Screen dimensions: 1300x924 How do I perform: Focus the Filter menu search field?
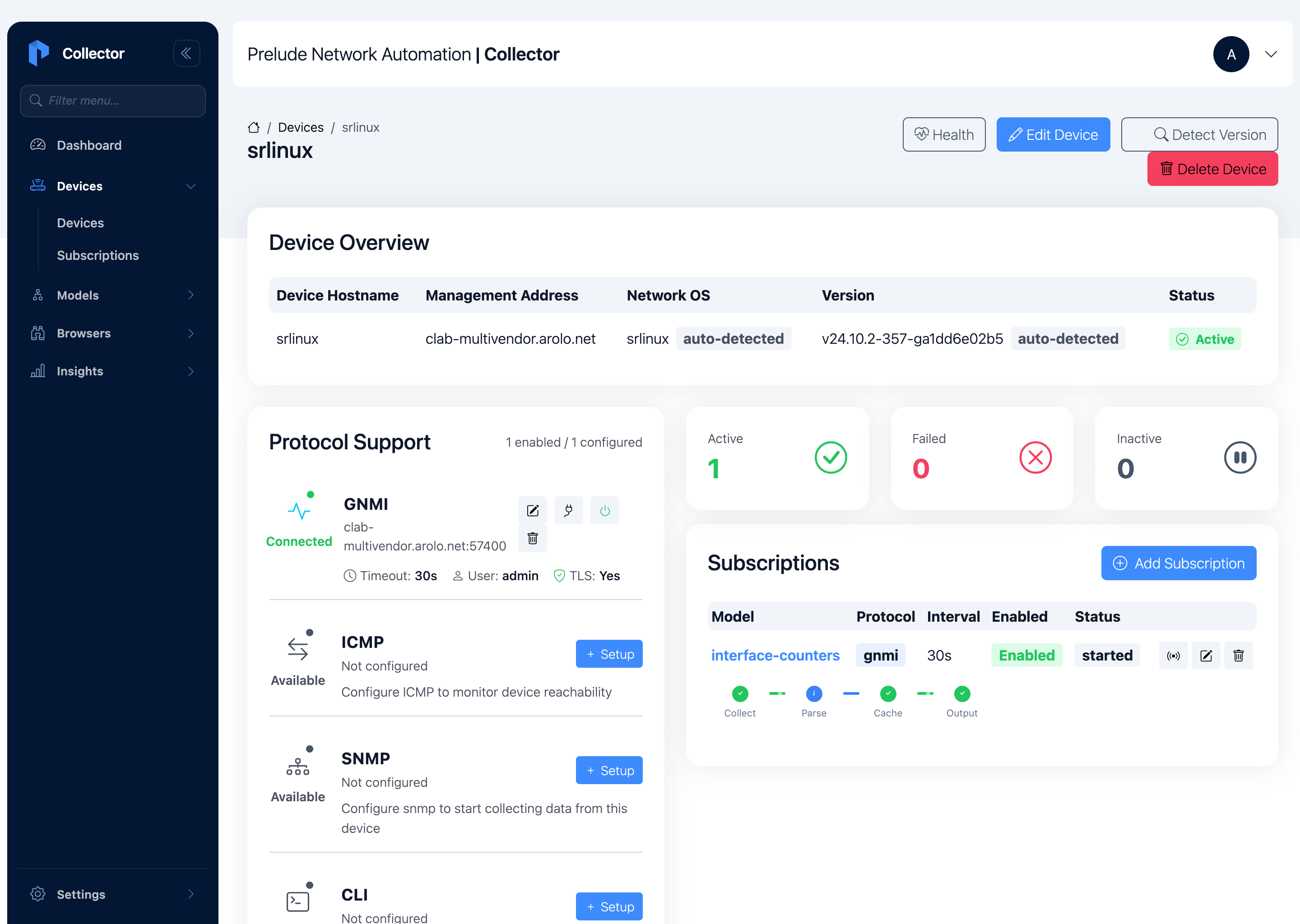click(113, 101)
